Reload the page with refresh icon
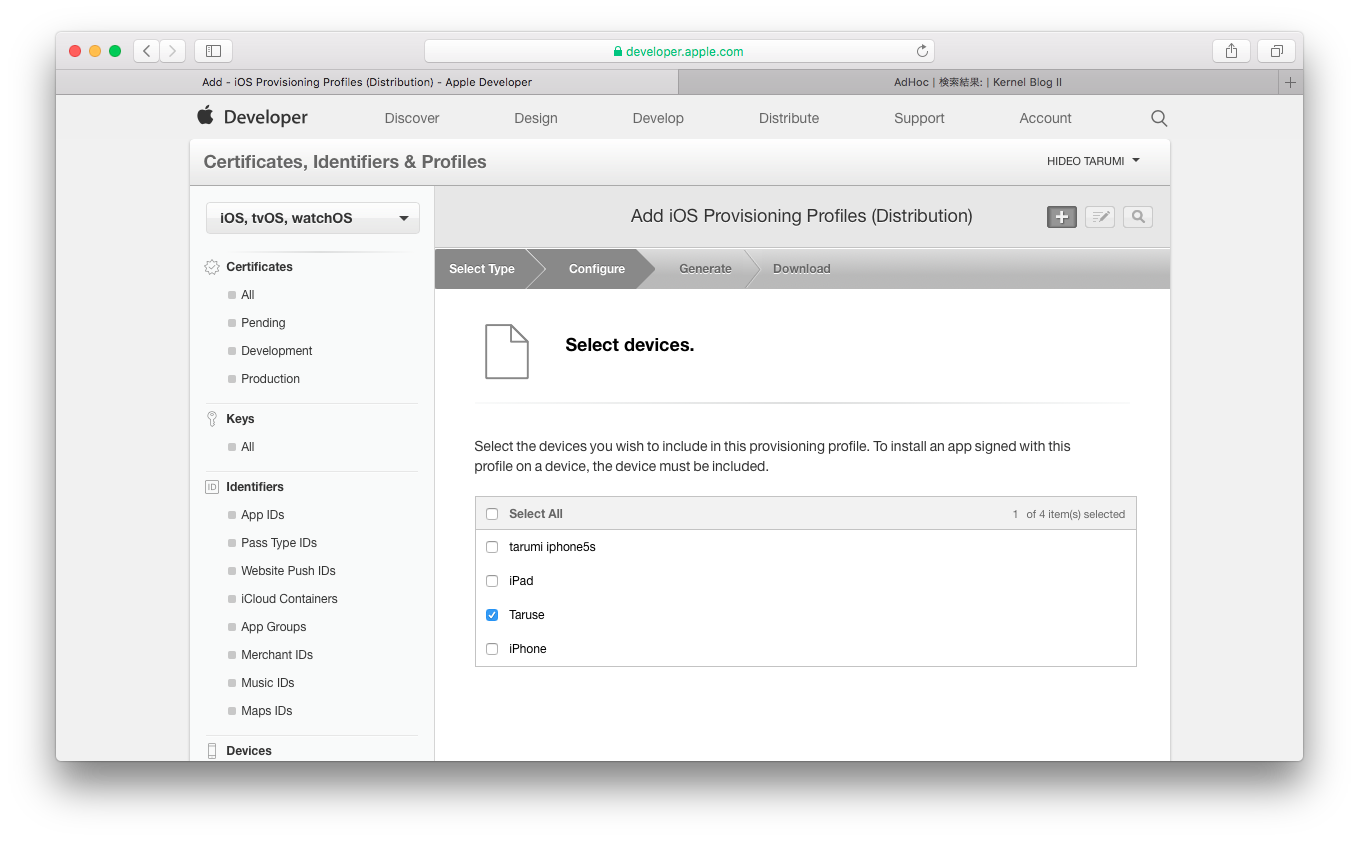The height and width of the screenshot is (841, 1359). (x=922, y=51)
